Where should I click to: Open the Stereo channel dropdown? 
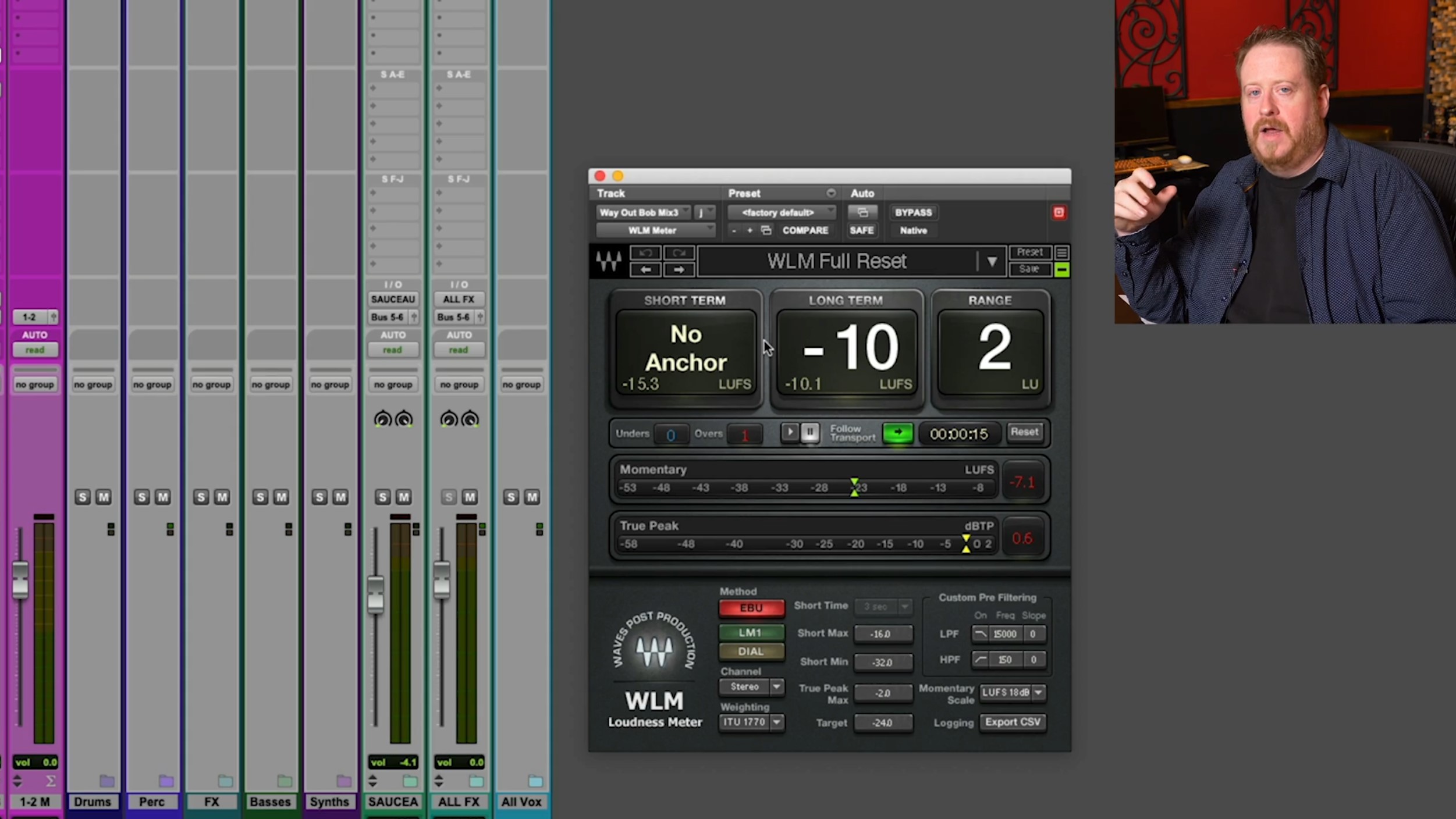pos(751,687)
